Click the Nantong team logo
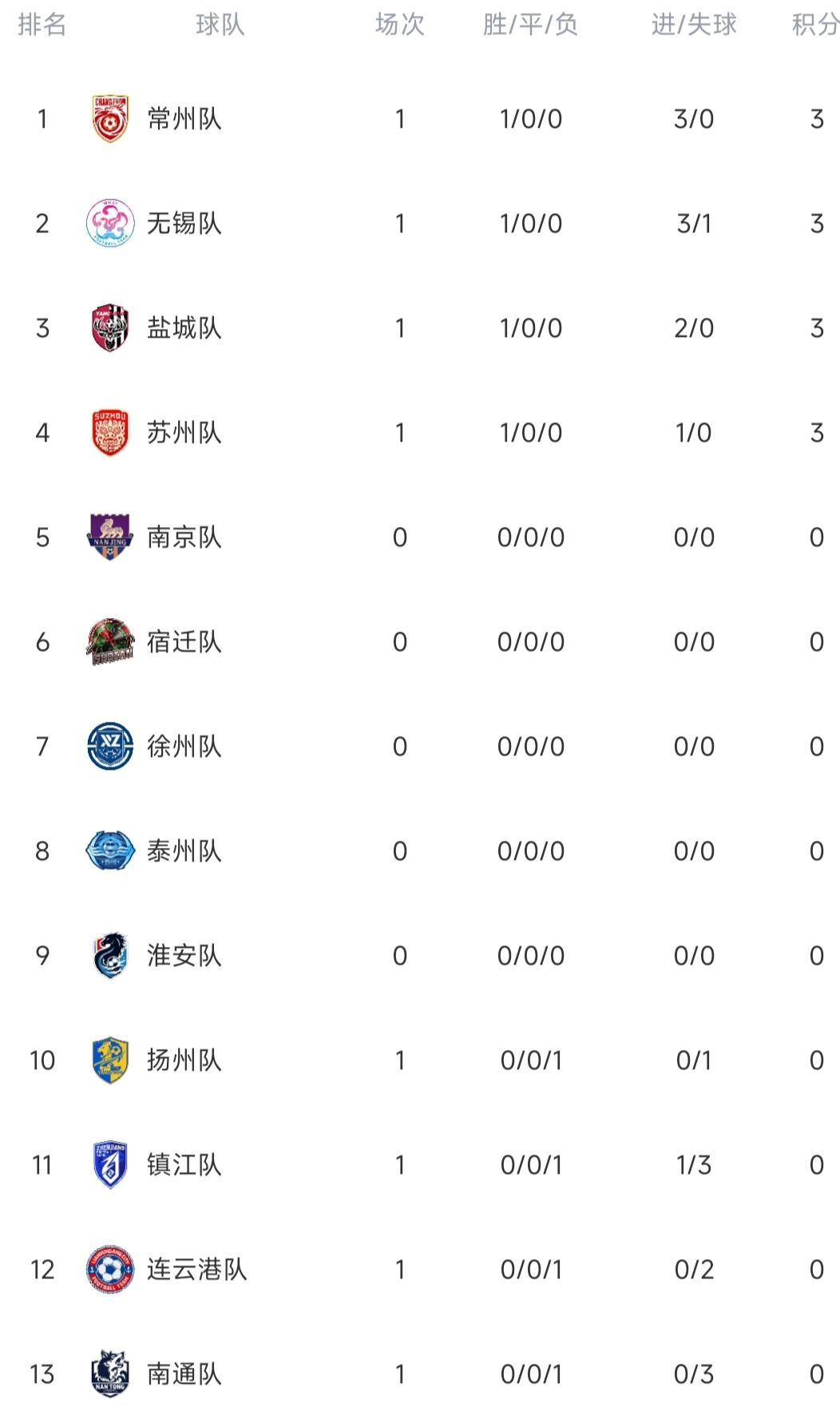This screenshot has height=1407, width=840. (110, 1374)
